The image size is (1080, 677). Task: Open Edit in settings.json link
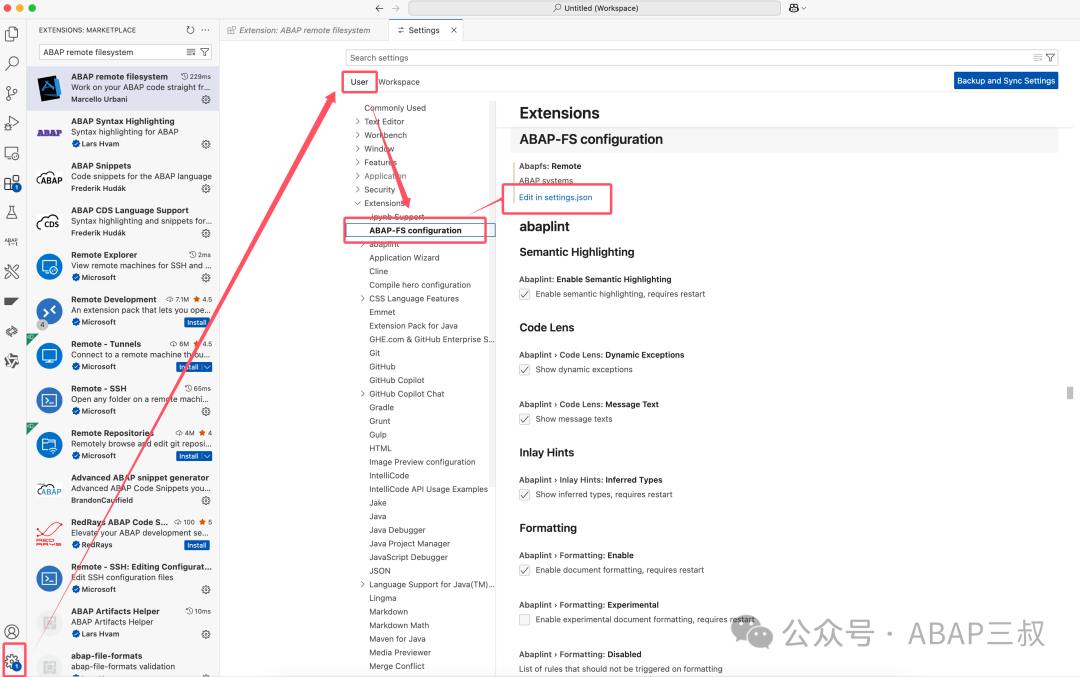coord(555,198)
